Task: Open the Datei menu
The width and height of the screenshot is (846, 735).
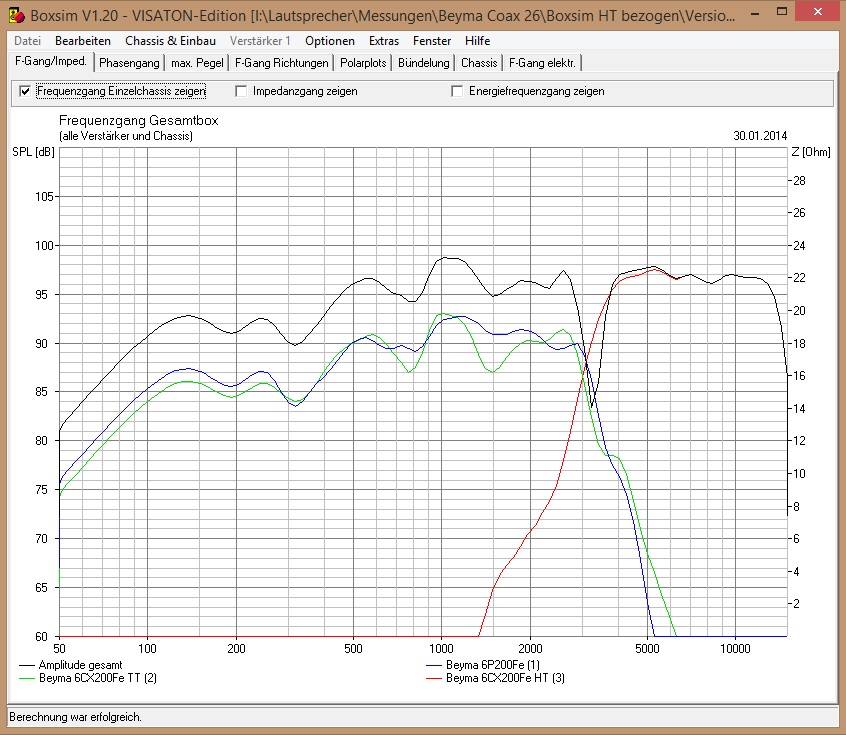Action: tap(28, 41)
